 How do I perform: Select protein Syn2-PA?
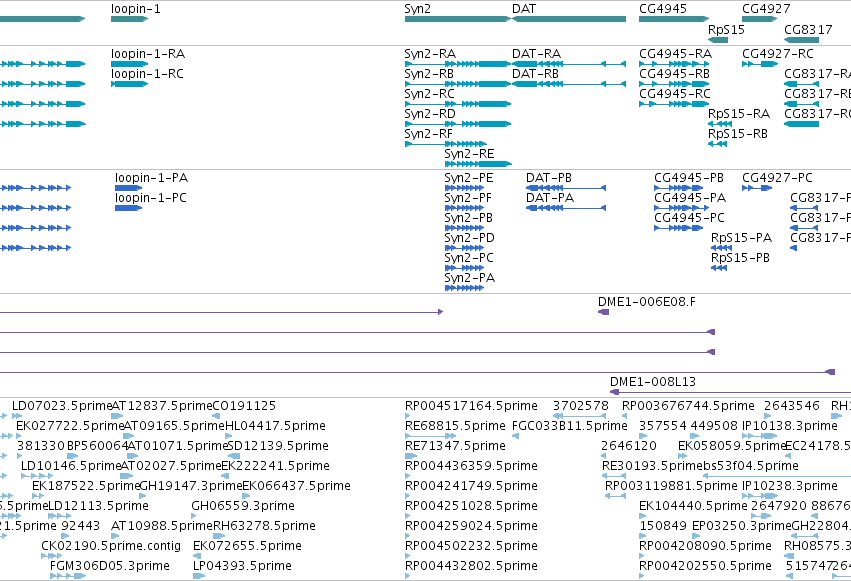click(464, 288)
